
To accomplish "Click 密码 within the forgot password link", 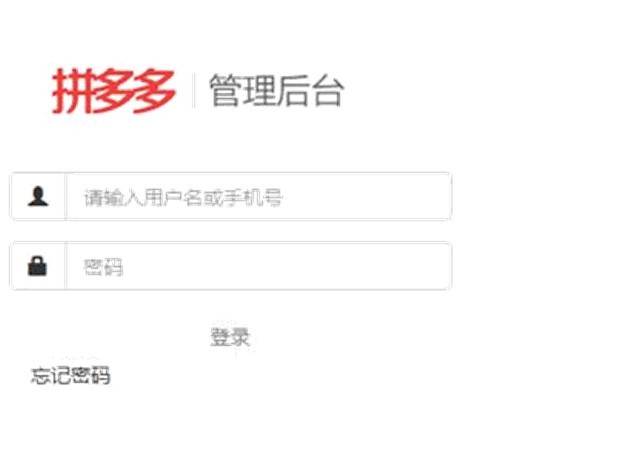I will tap(91, 376).
